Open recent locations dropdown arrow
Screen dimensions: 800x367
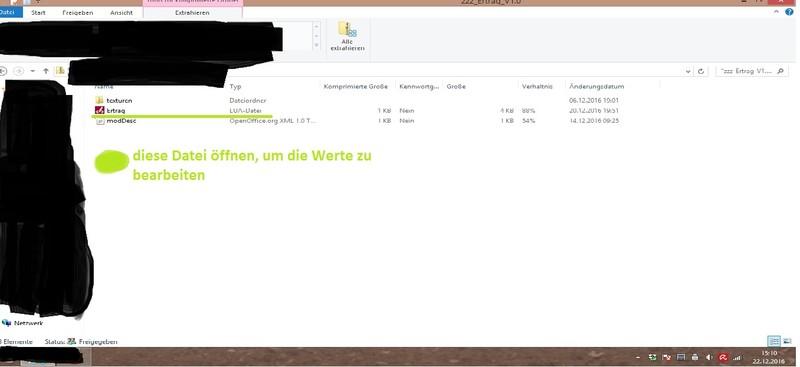(x=33, y=71)
